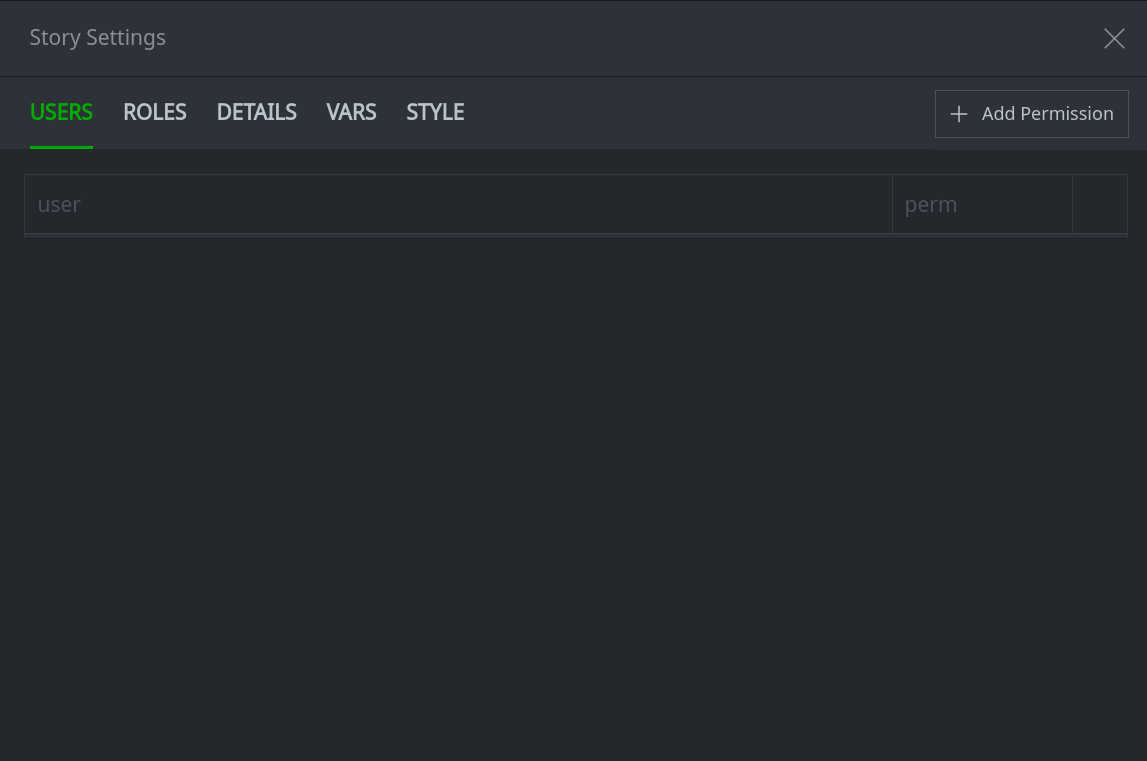Click the user column header
The width and height of the screenshot is (1147, 761).
click(x=458, y=204)
